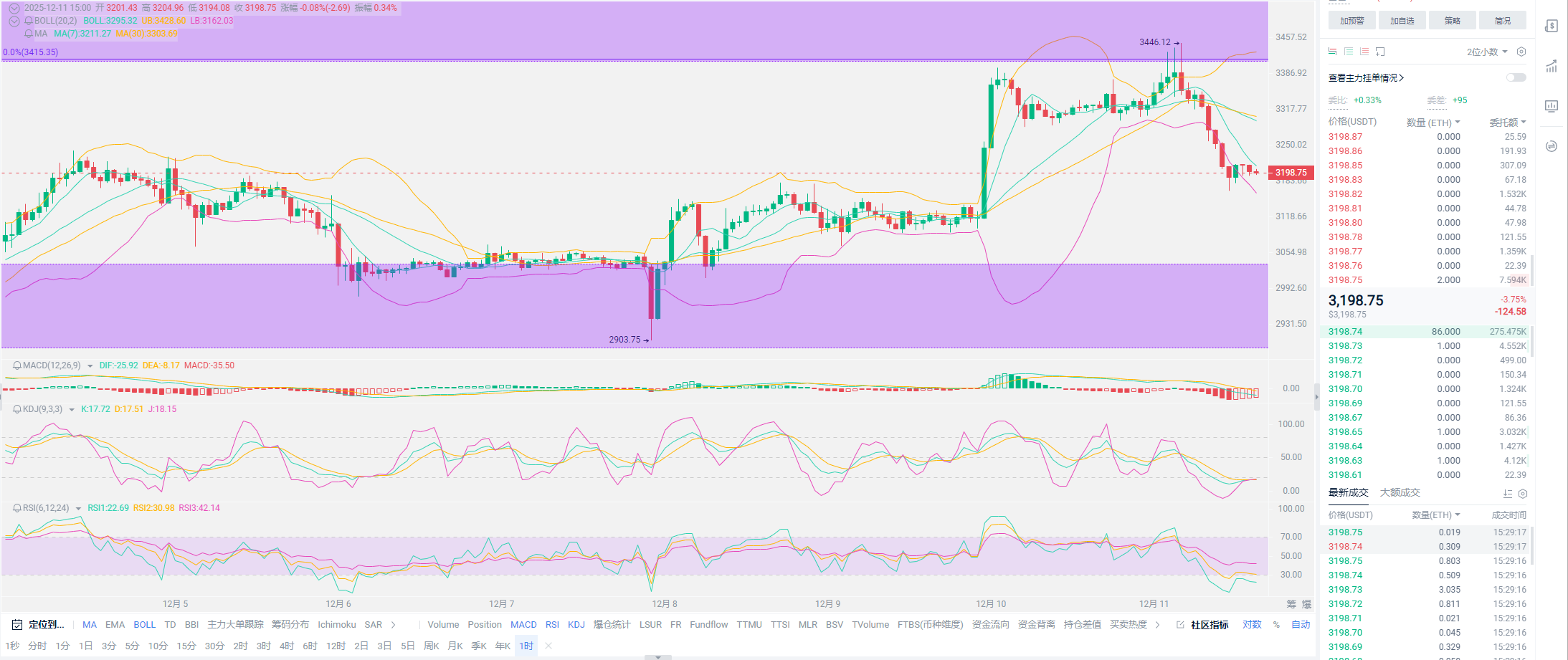This screenshot has height=660, width=1568.
Task: Click the 加预警 button
Action: point(1351,21)
